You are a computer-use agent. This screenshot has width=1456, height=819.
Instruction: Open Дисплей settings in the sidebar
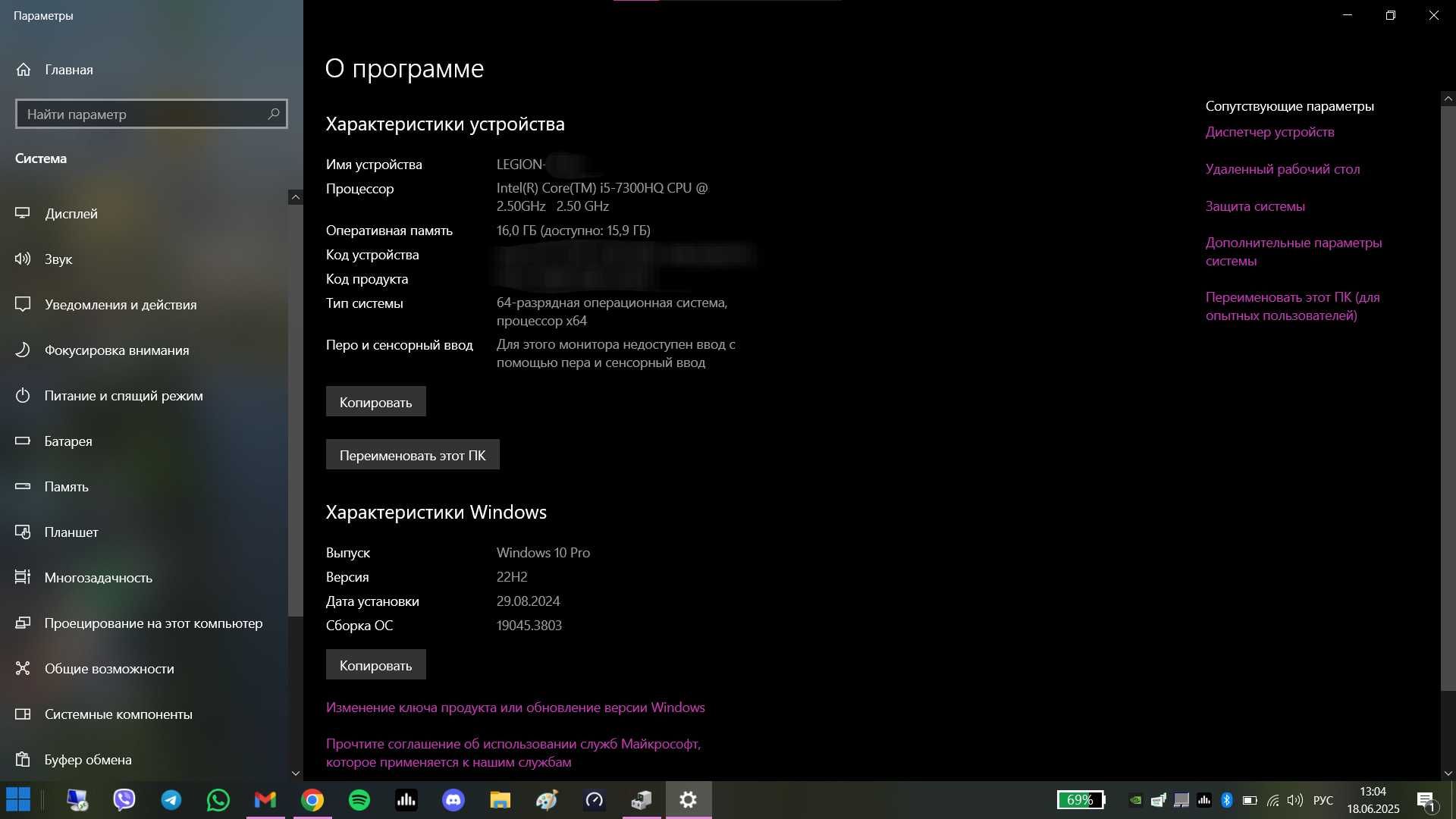[x=144, y=214]
